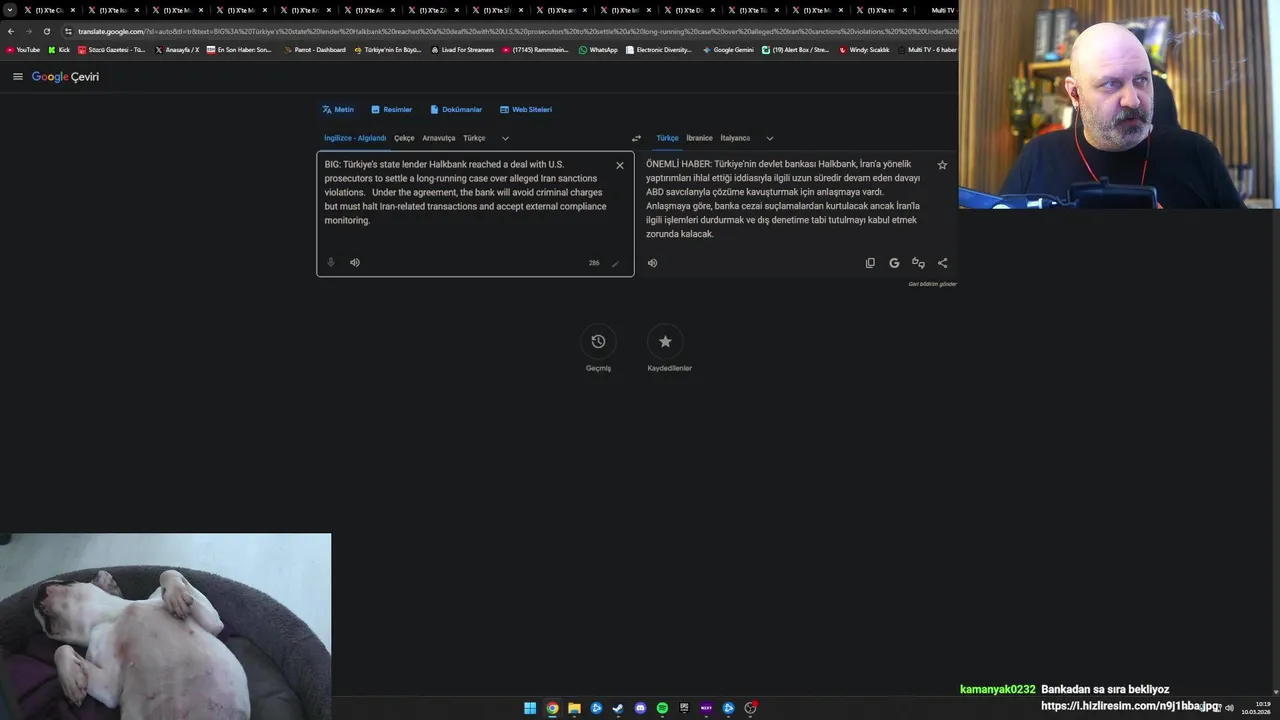Select Arnavutça as source language
This screenshot has width=1280, height=720.
click(438, 138)
